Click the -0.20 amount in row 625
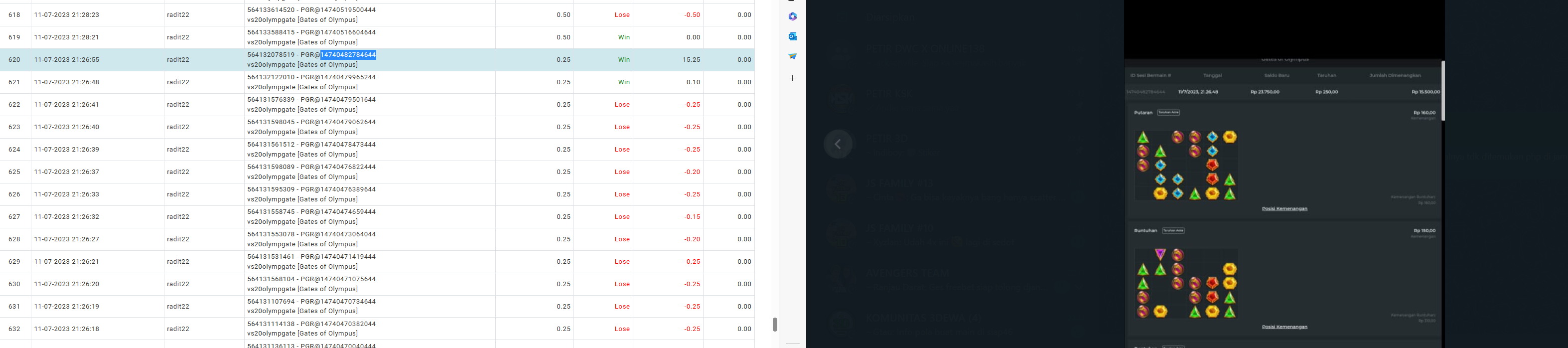This screenshot has height=348, width=1568. click(x=692, y=172)
